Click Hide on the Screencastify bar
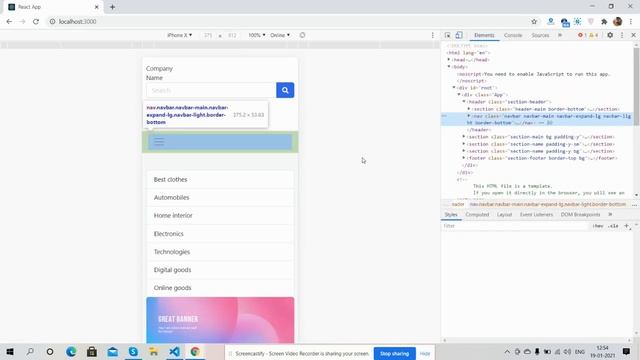This screenshot has width=640, height=360. (425, 353)
